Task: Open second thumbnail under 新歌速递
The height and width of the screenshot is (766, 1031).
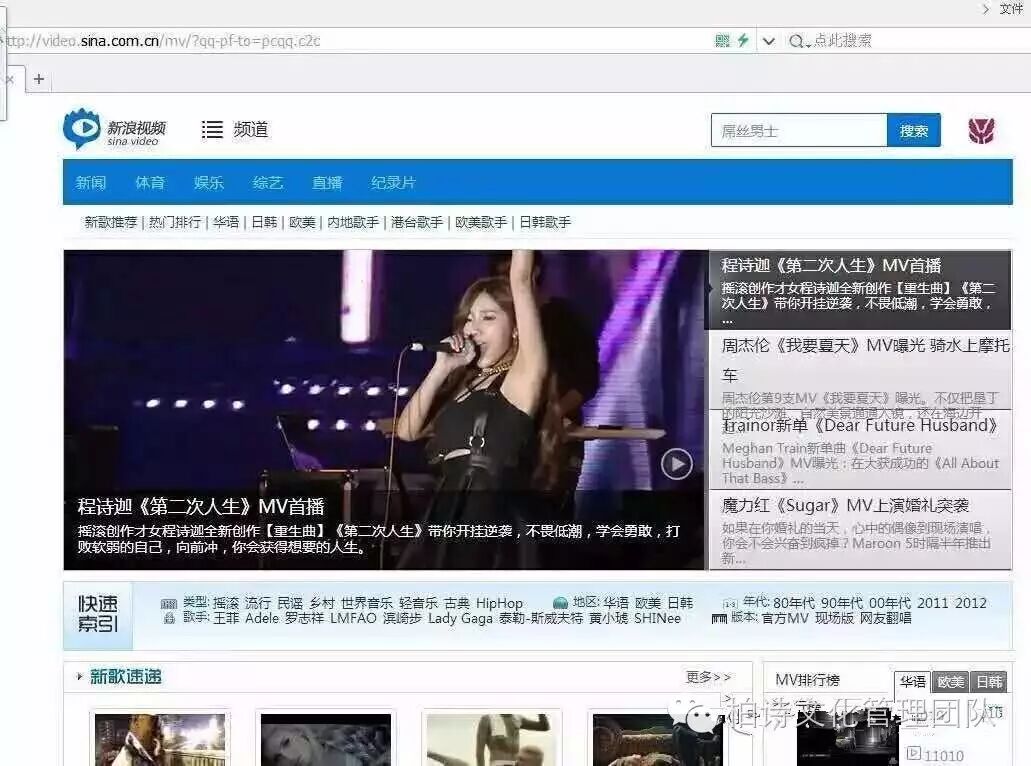Action: [325, 740]
